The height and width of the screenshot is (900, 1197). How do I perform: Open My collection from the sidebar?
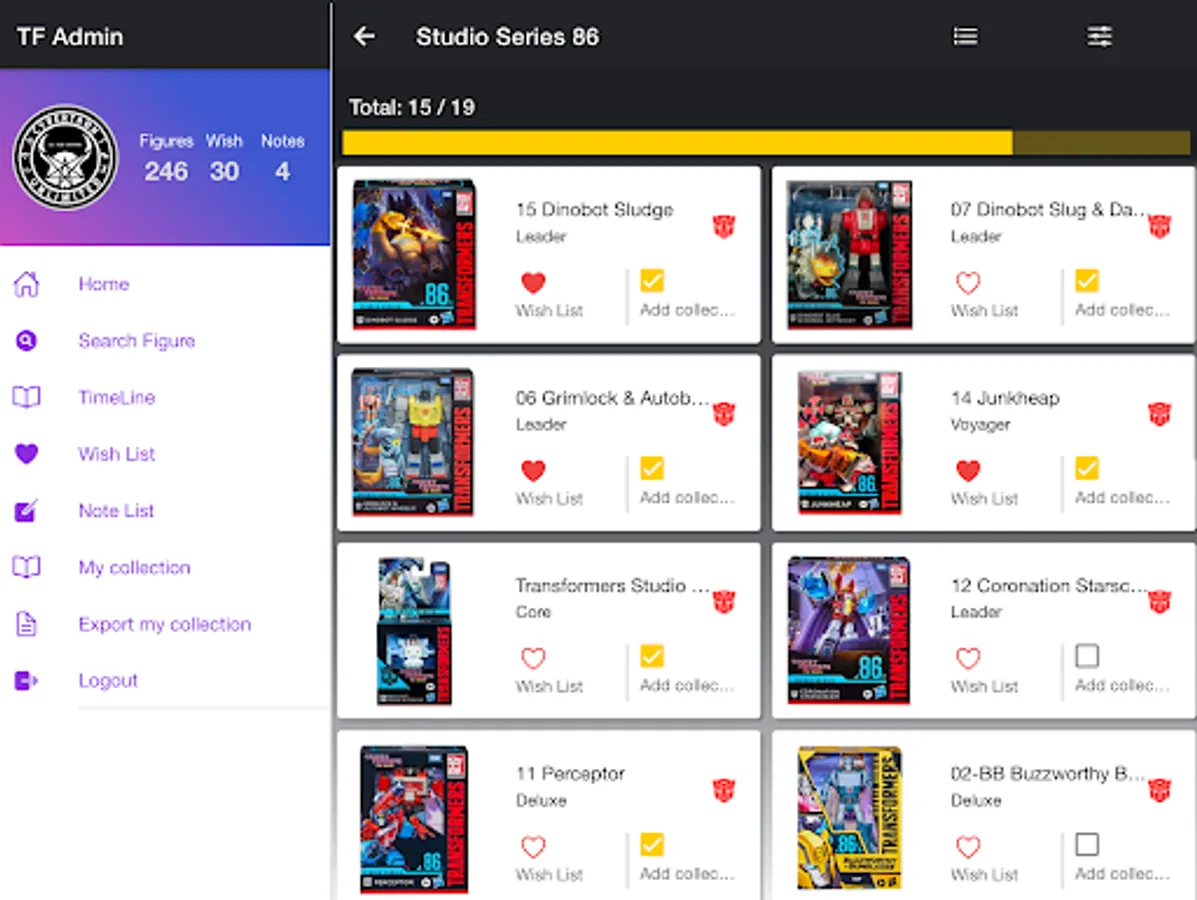point(134,567)
